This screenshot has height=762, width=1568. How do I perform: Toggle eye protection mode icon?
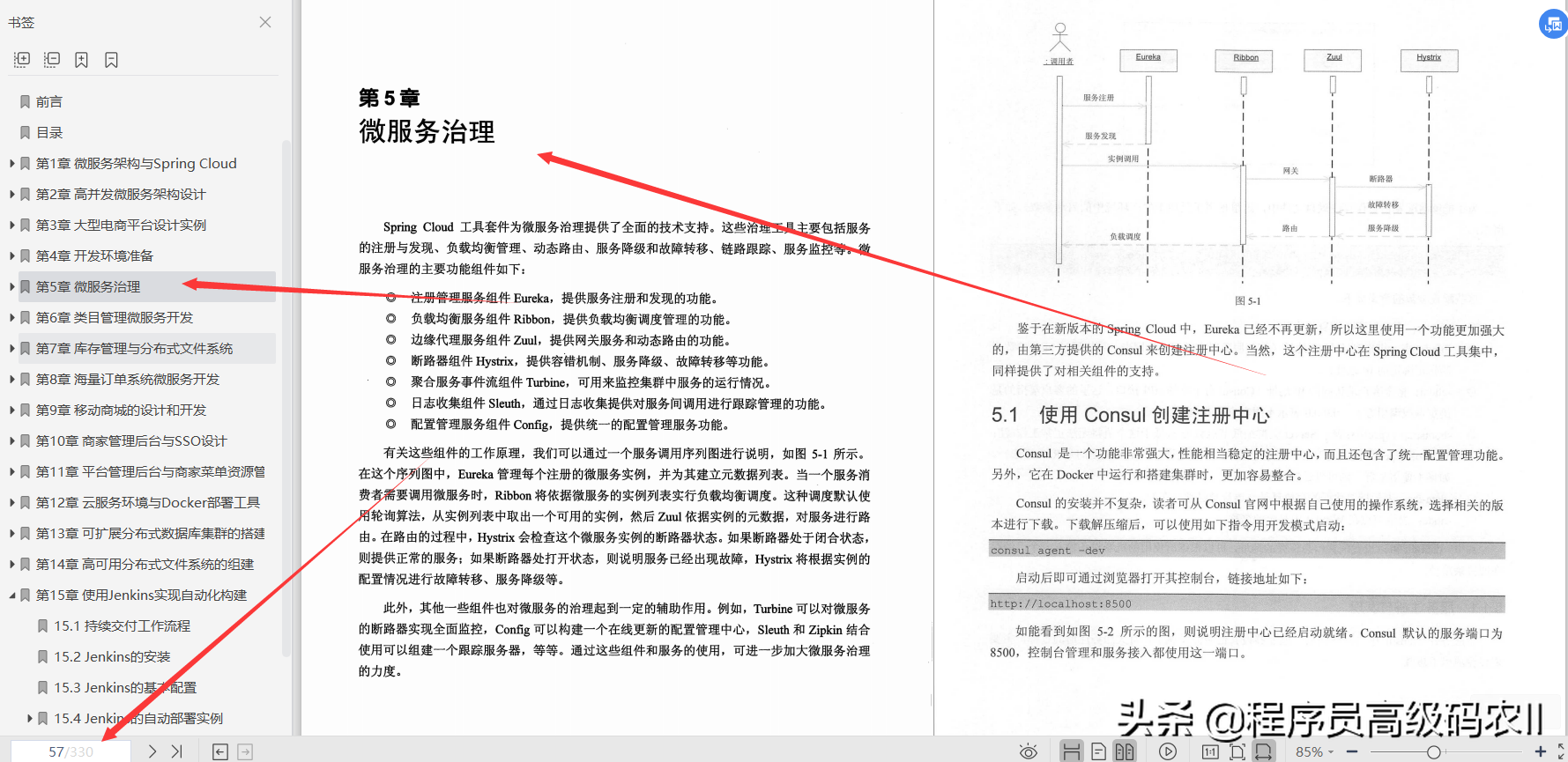1028,751
